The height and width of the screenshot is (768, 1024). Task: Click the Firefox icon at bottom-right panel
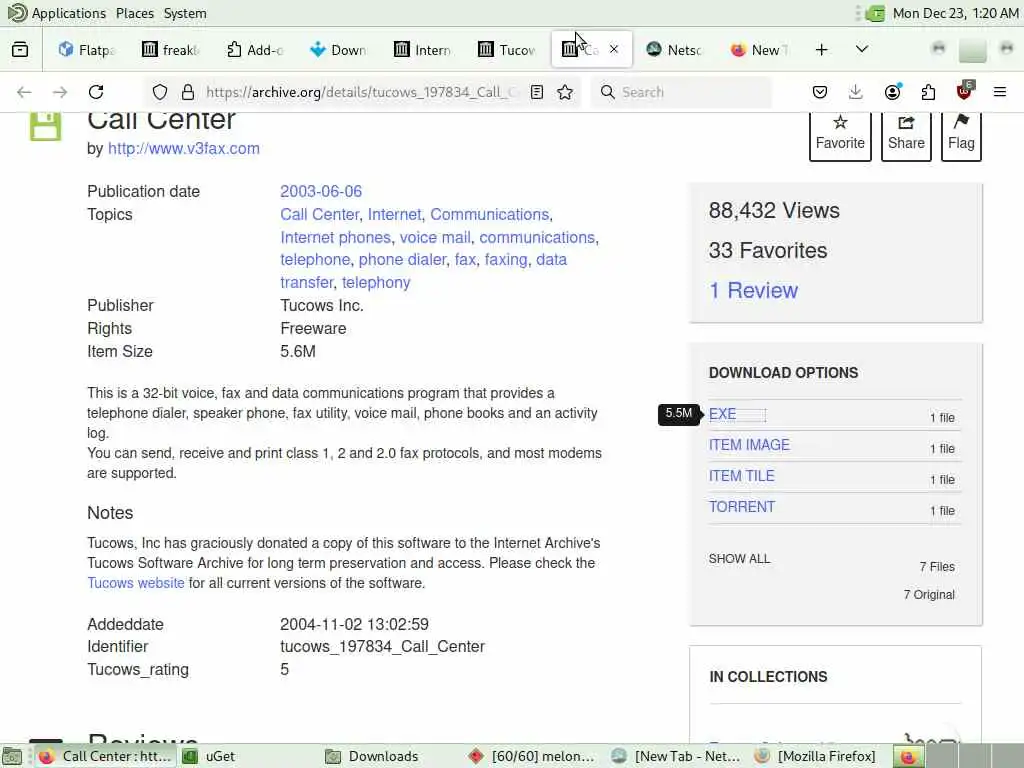coord(908,756)
